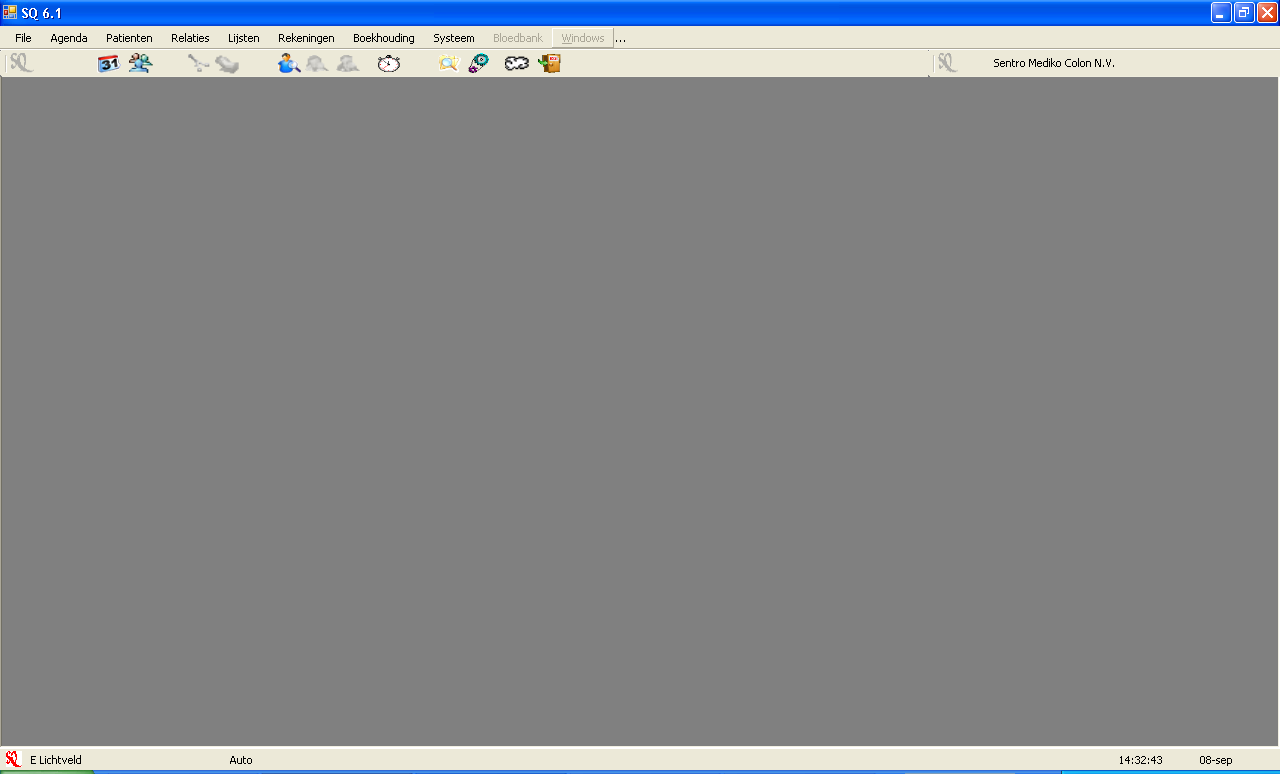Click the folder search icon

(448, 64)
